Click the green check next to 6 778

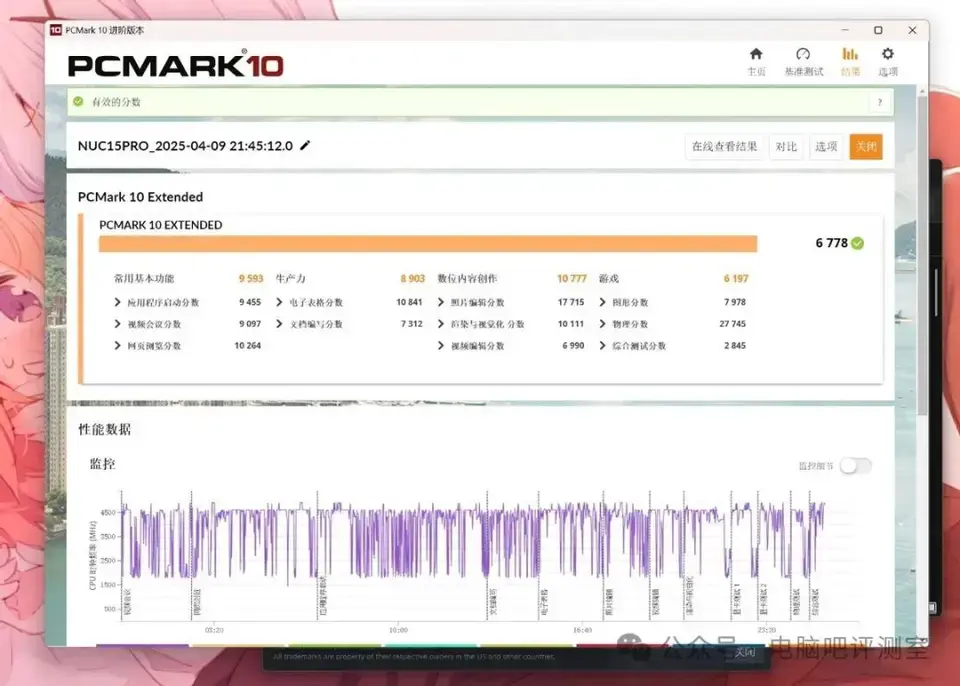click(858, 243)
